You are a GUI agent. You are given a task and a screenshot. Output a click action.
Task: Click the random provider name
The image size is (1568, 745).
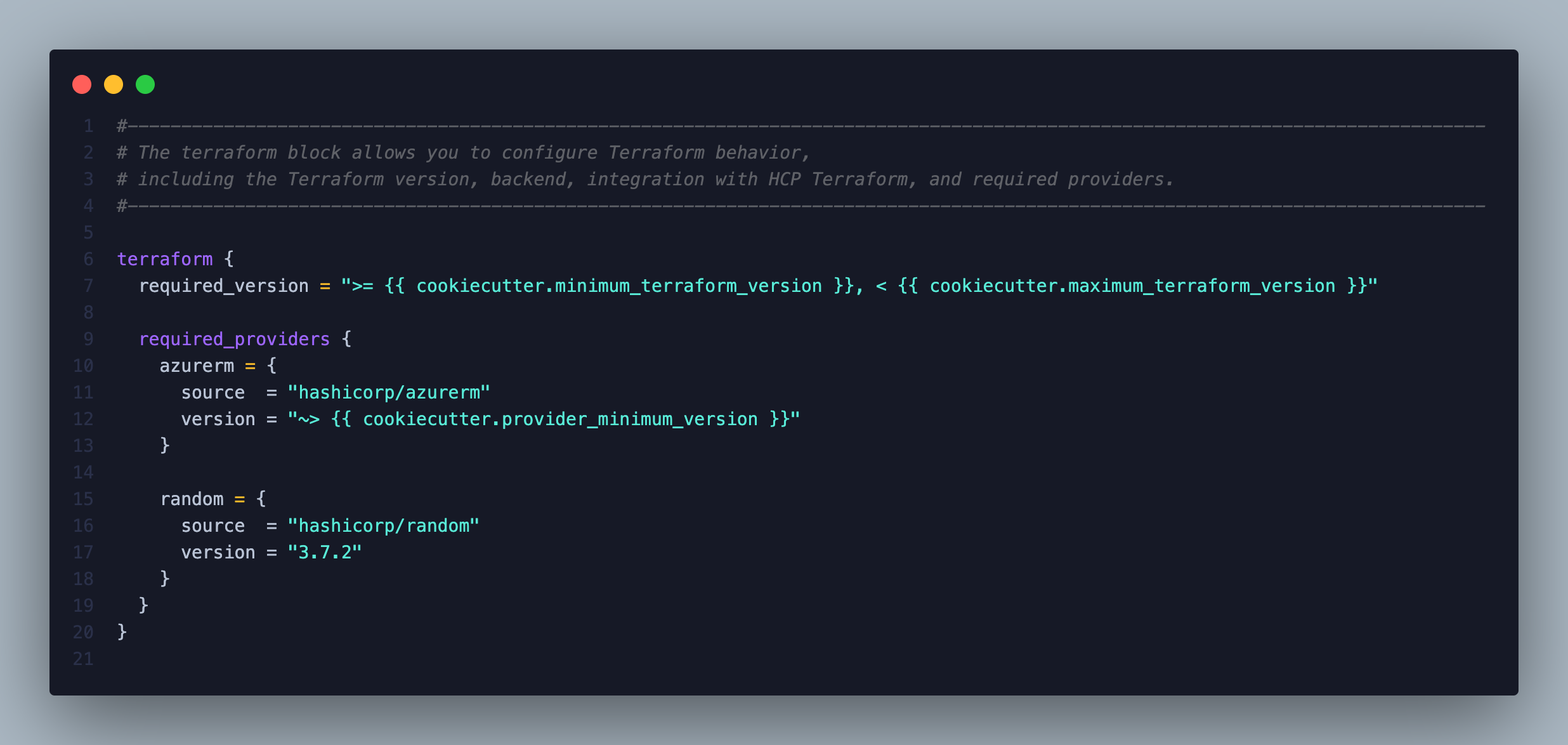pyautogui.click(x=192, y=499)
